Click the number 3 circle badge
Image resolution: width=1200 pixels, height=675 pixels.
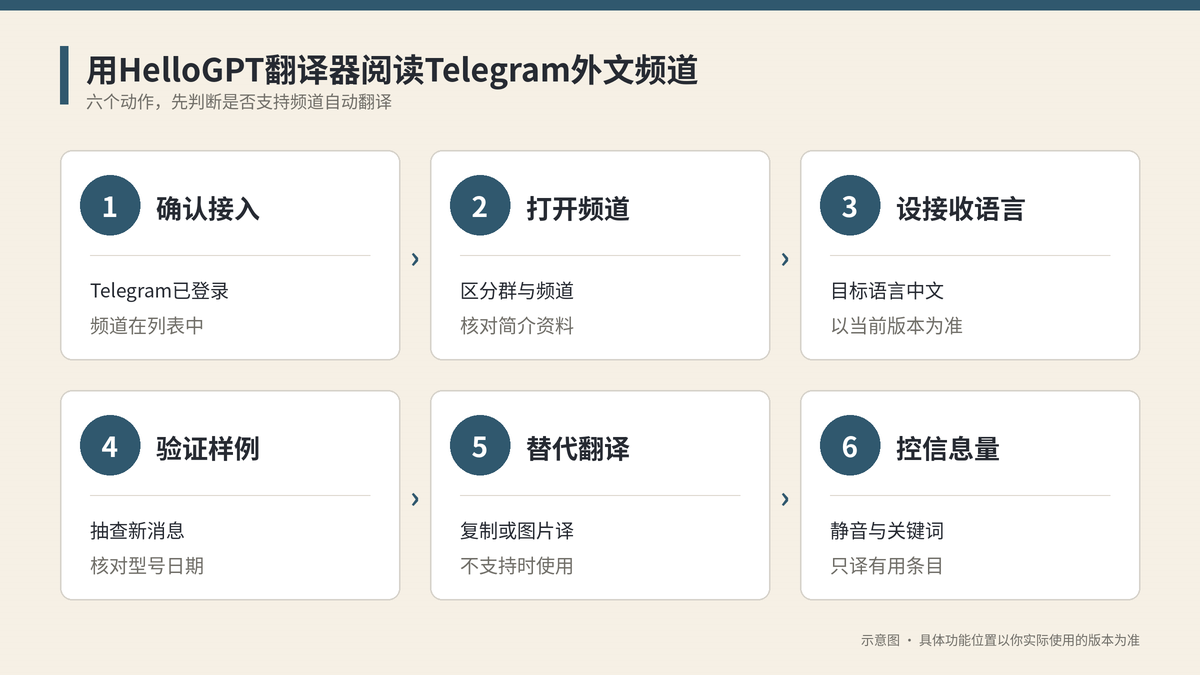click(850, 206)
